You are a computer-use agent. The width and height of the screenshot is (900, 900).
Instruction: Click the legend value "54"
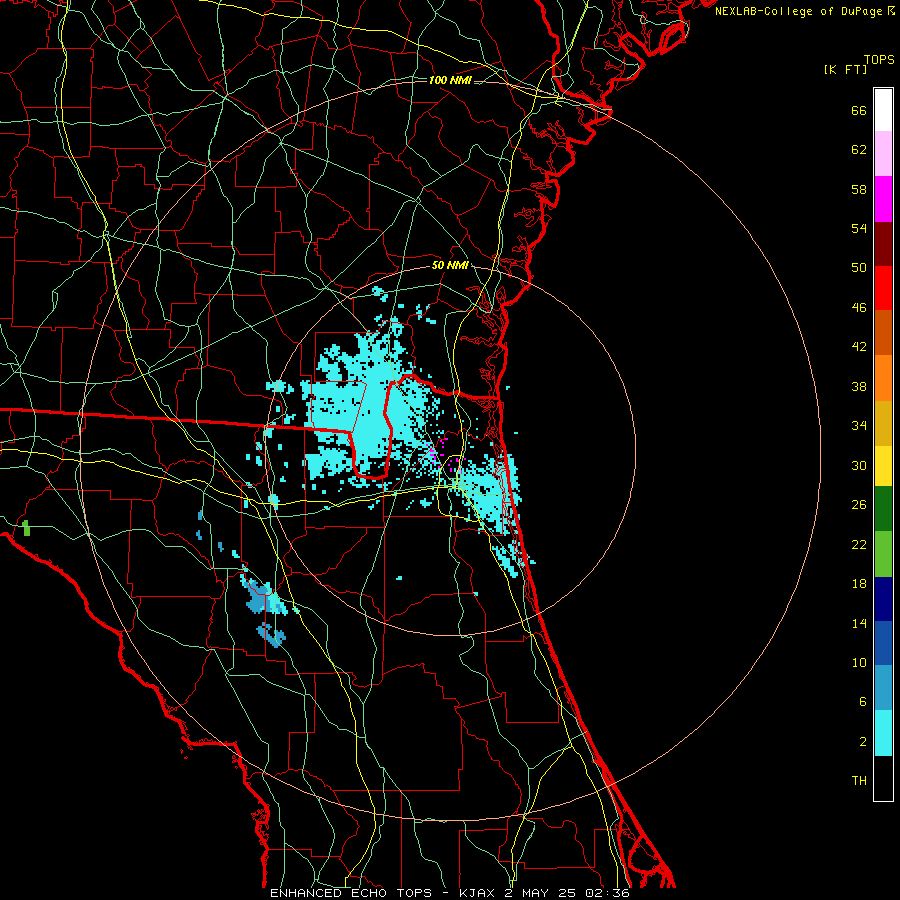pos(859,228)
